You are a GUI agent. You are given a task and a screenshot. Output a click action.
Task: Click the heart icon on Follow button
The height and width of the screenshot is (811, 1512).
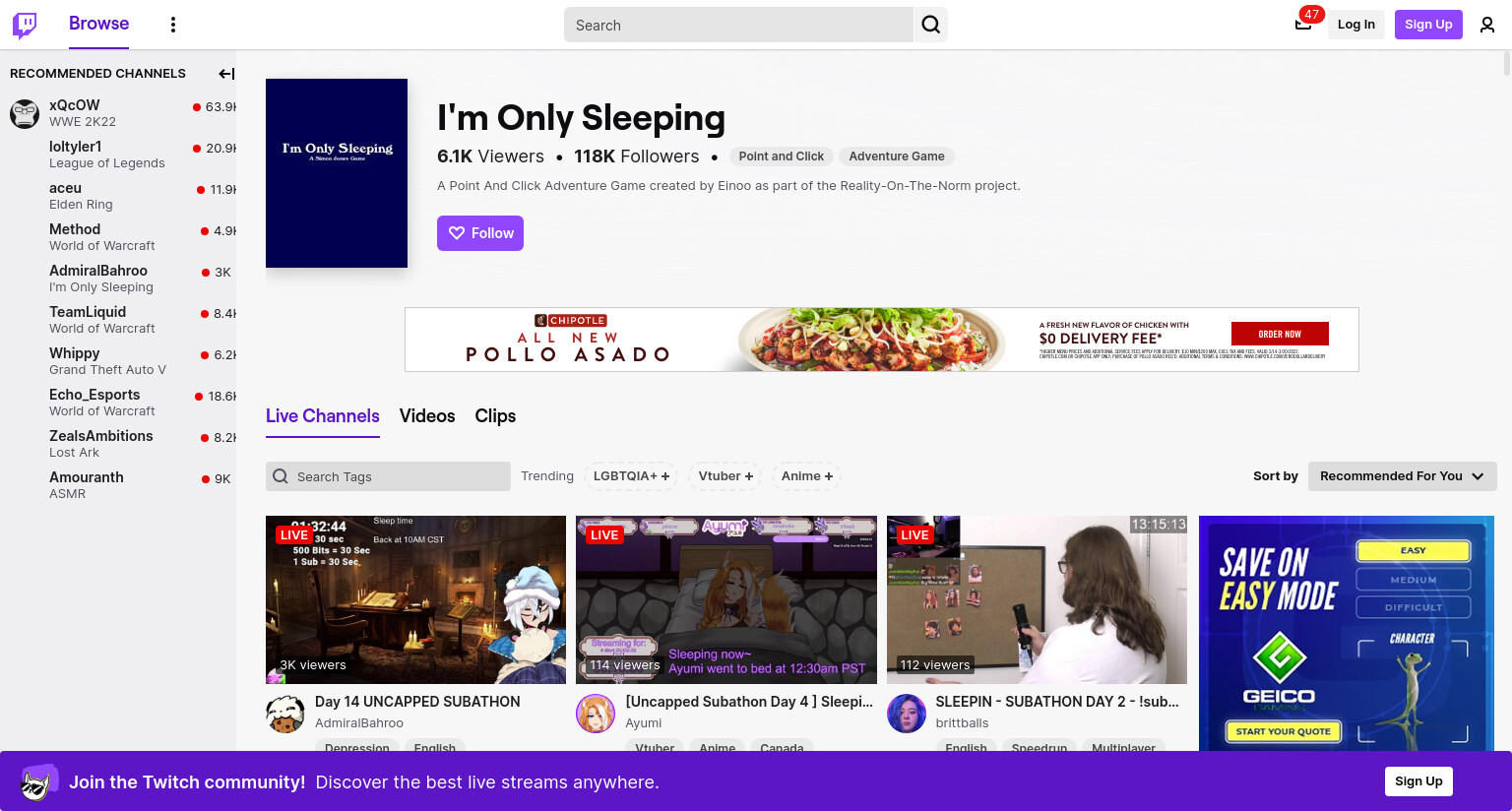[x=457, y=233]
